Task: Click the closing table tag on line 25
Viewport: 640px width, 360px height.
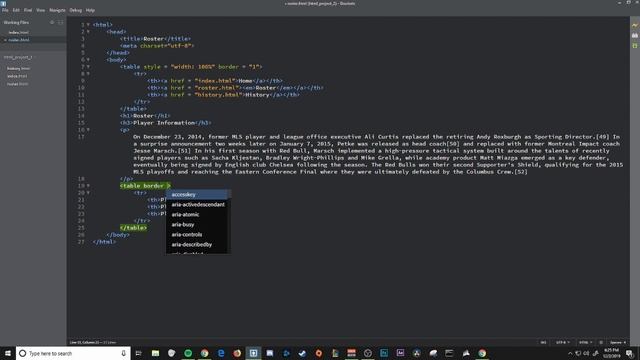Action: [133, 228]
